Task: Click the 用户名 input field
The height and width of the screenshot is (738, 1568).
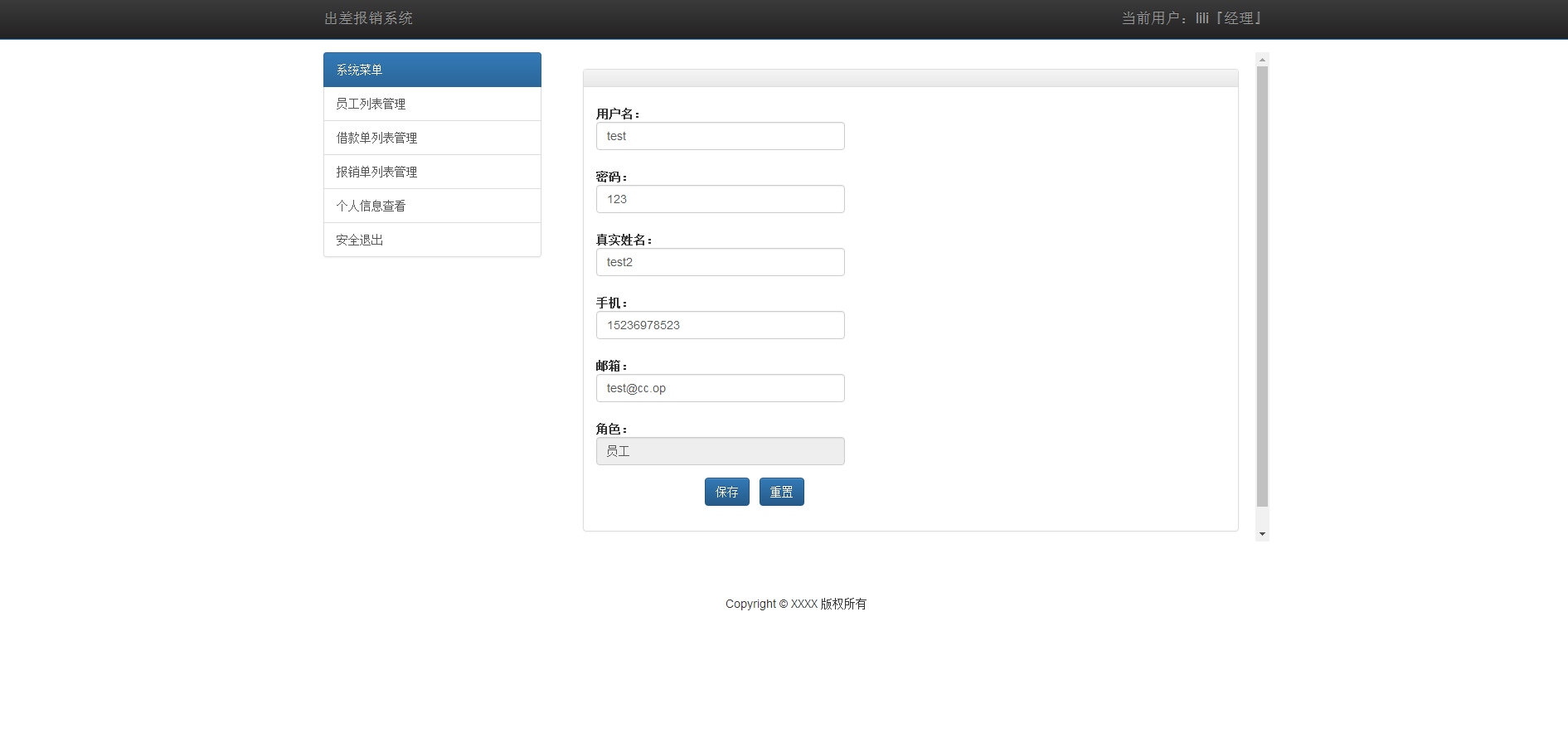Action: click(x=721, y=136)
